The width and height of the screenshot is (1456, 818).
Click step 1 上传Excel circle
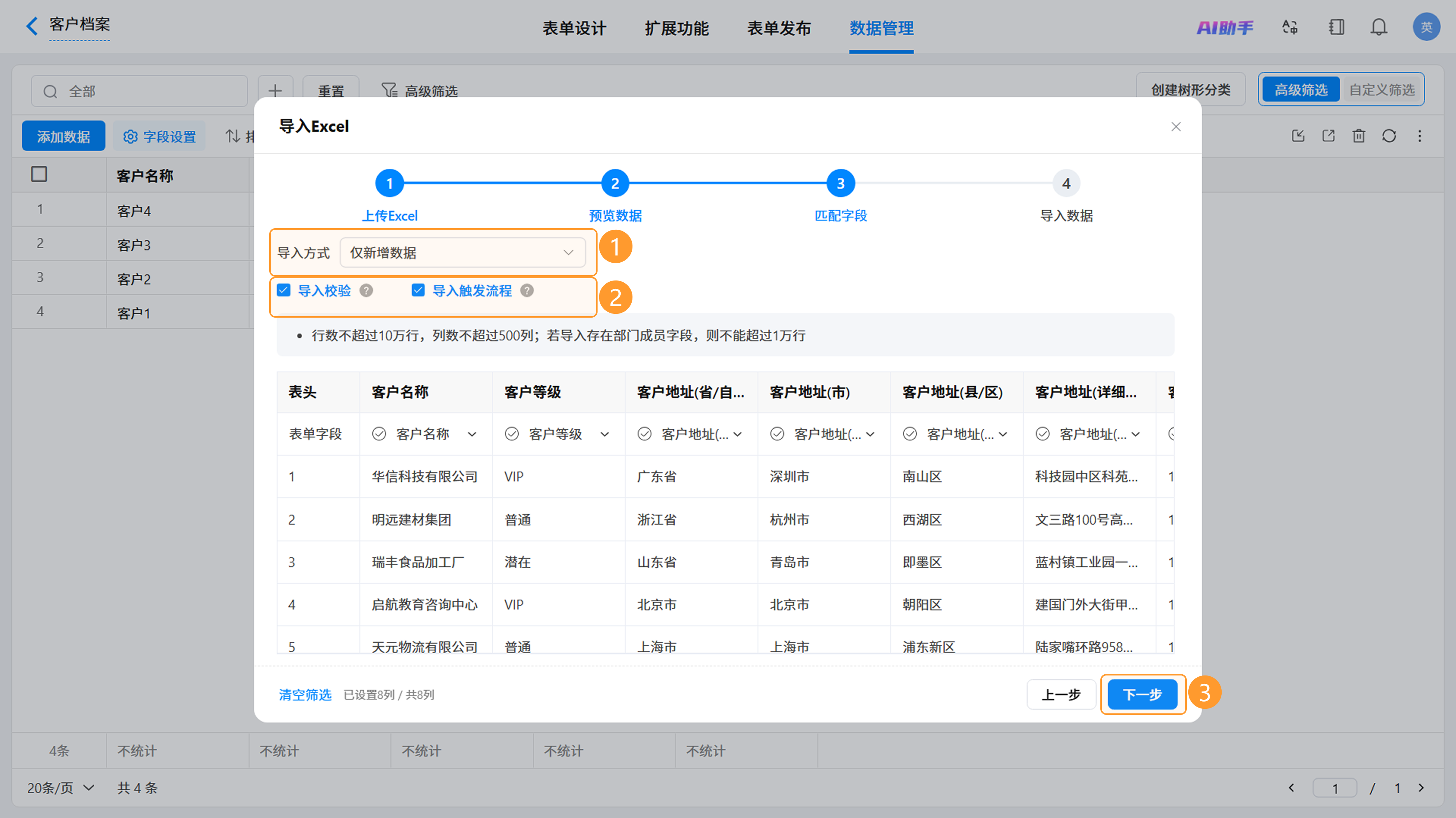[389, 183]
